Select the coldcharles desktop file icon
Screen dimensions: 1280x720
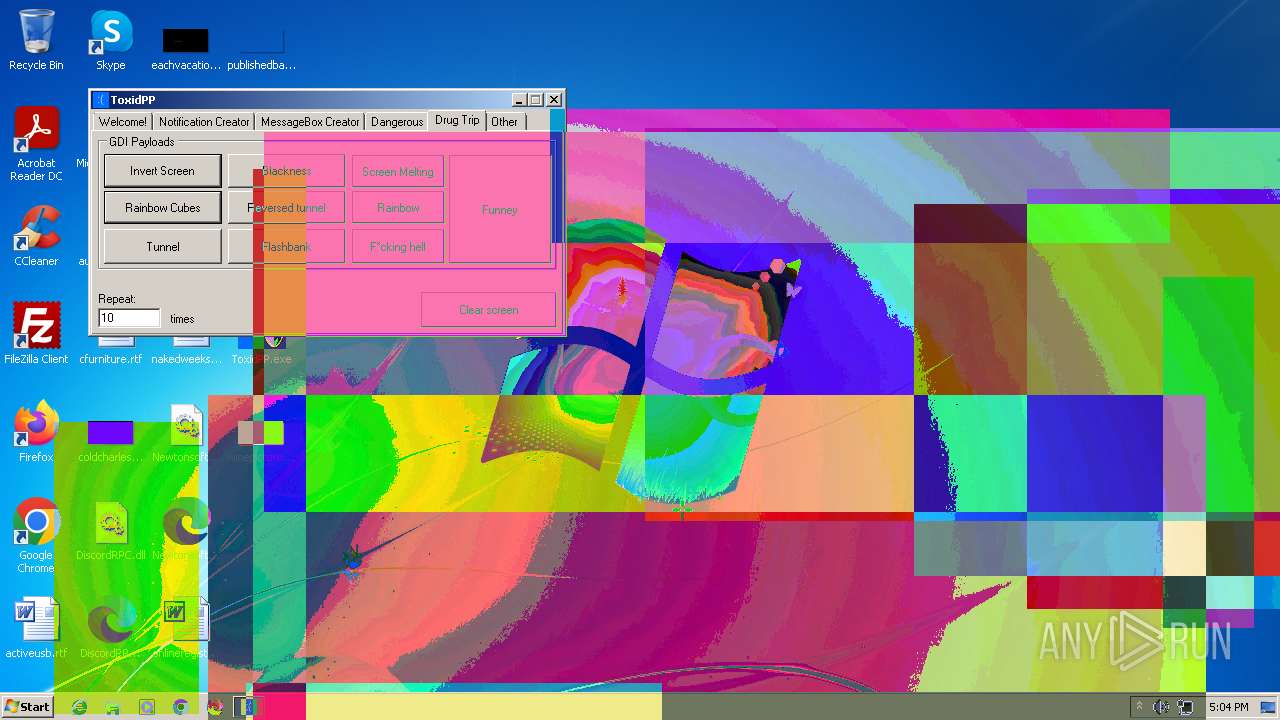click(x=110, y=440)
